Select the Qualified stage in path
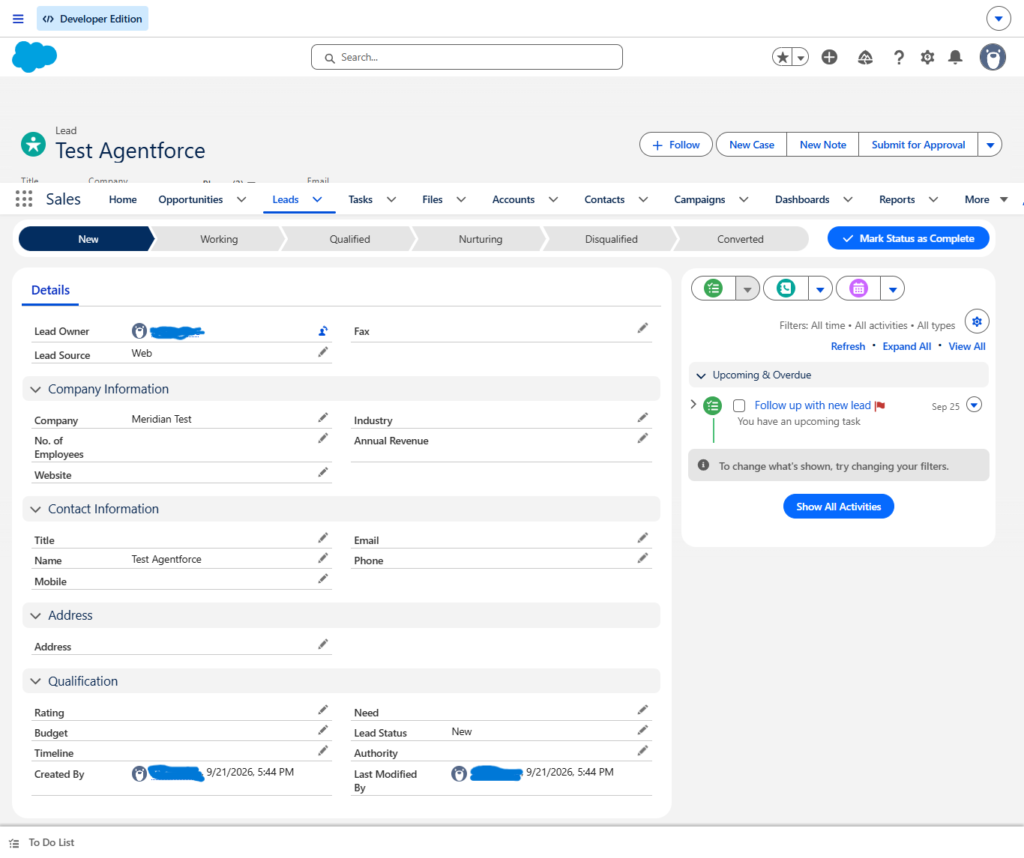 (x=349, y=239)
